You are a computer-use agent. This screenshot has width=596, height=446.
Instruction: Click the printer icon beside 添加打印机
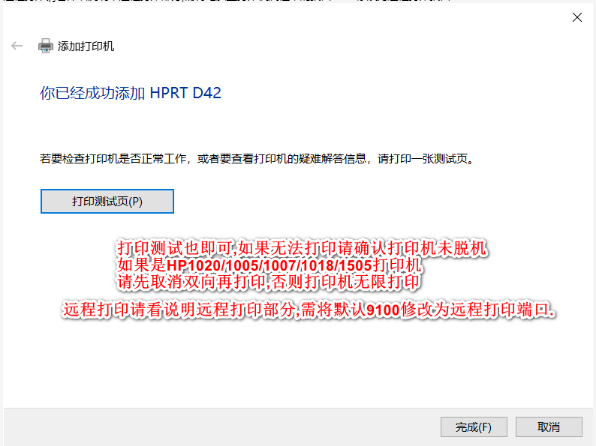click(45, 46)
